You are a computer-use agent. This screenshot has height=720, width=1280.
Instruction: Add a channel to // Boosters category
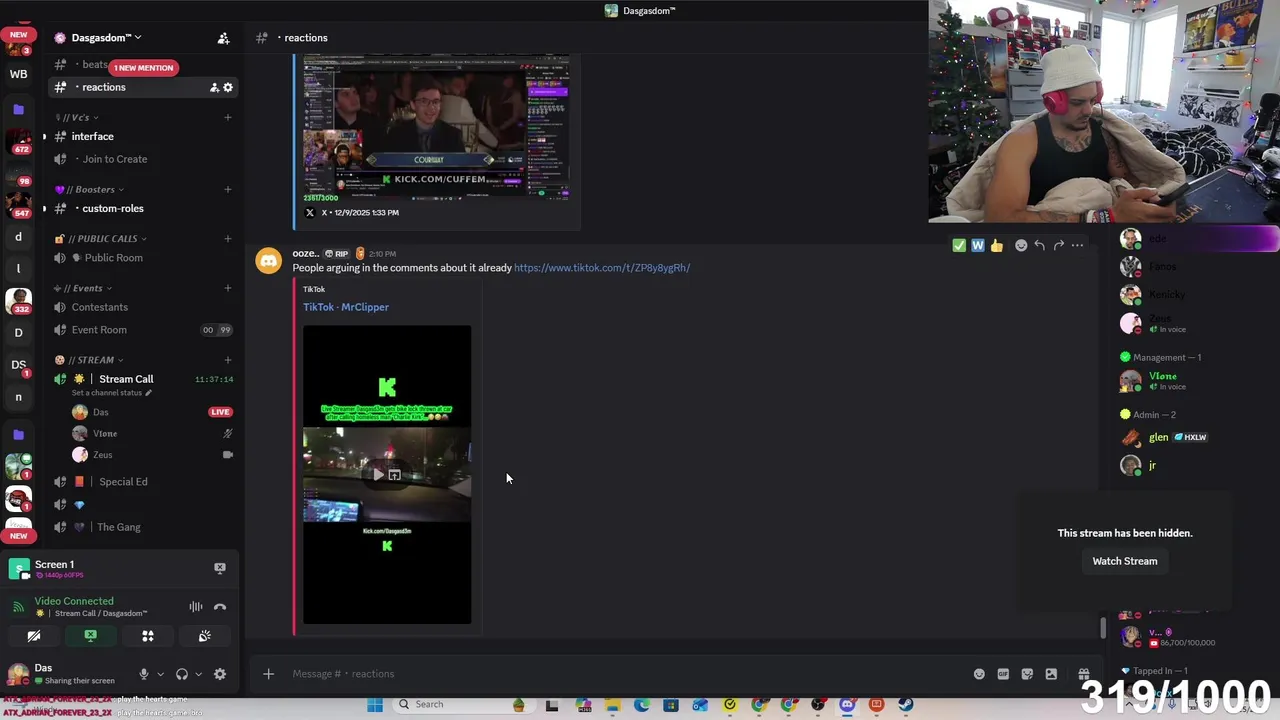pos(227,189)
